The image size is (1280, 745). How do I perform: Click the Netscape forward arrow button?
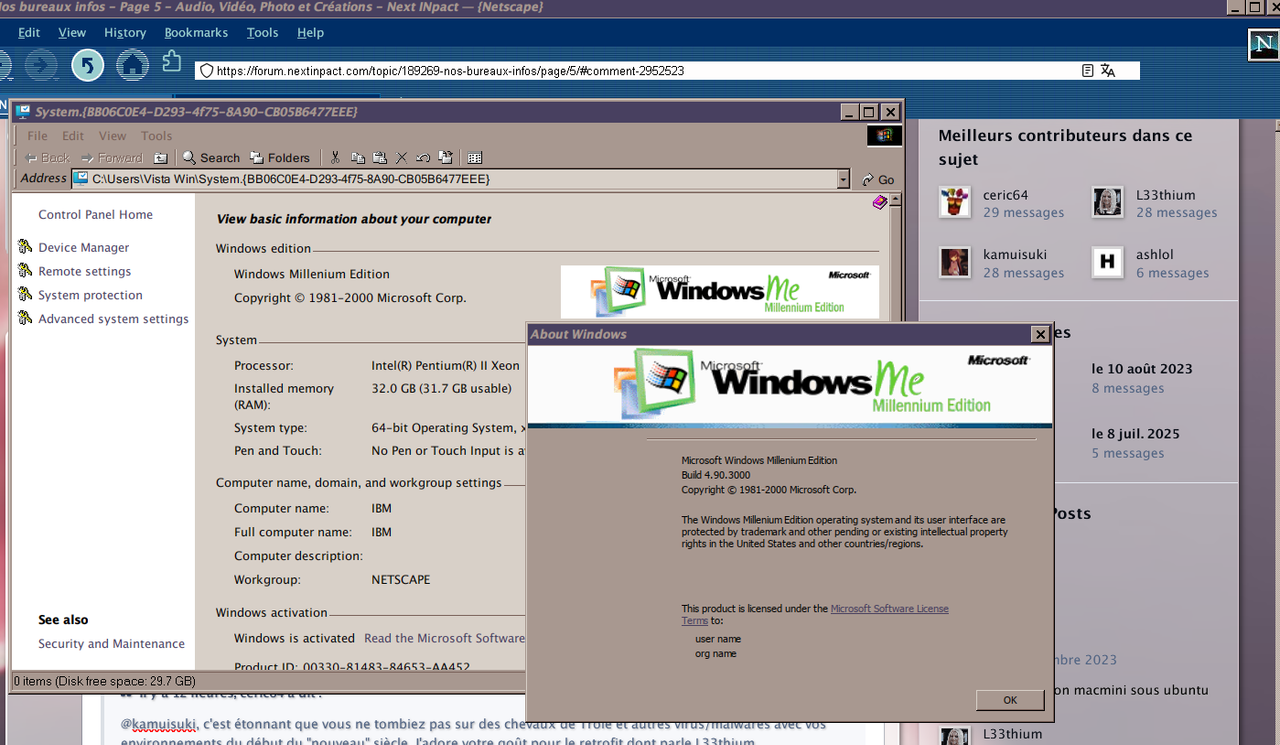(x=42, y=66)
